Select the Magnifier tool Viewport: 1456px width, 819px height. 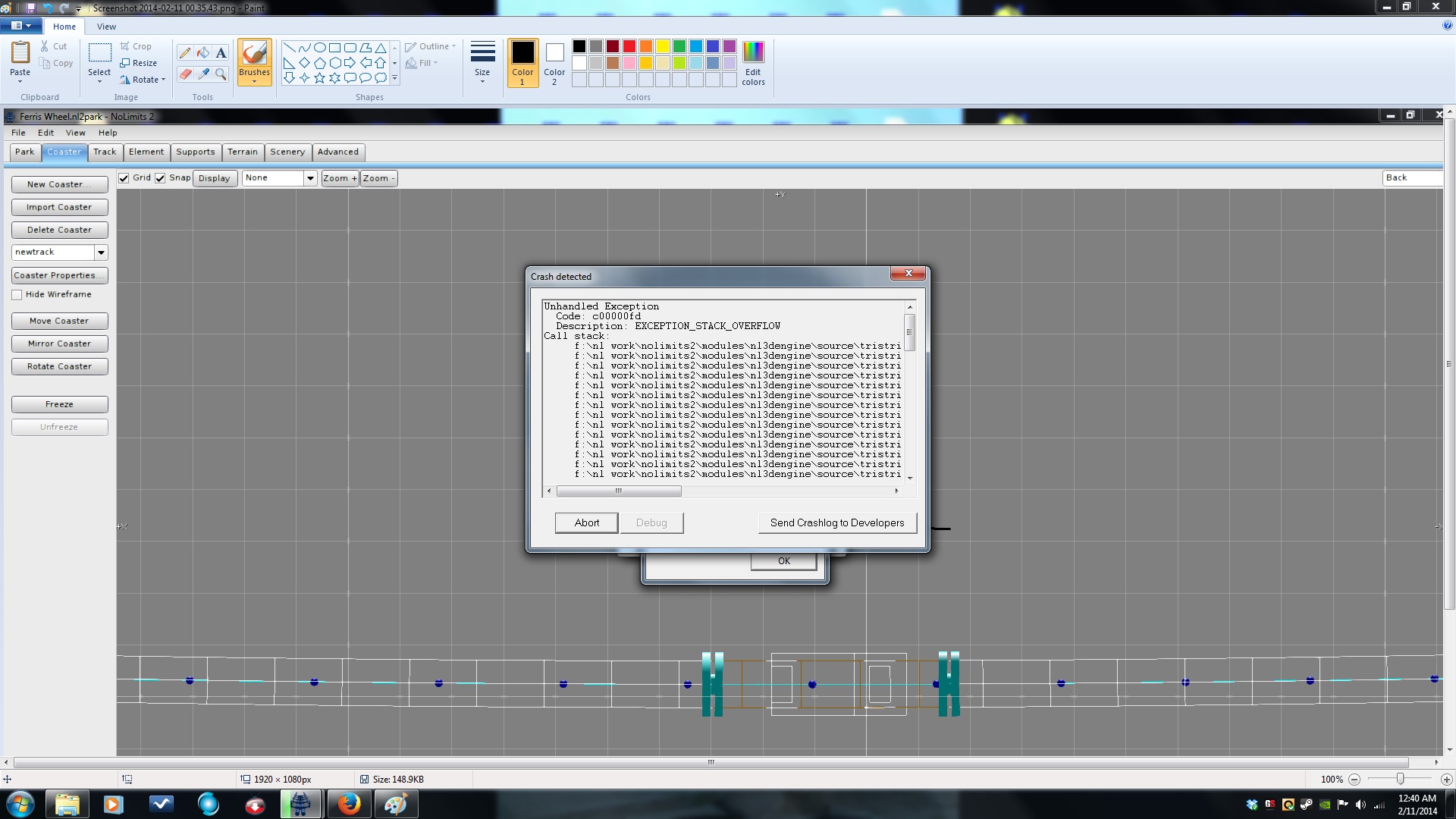[221, 74]
